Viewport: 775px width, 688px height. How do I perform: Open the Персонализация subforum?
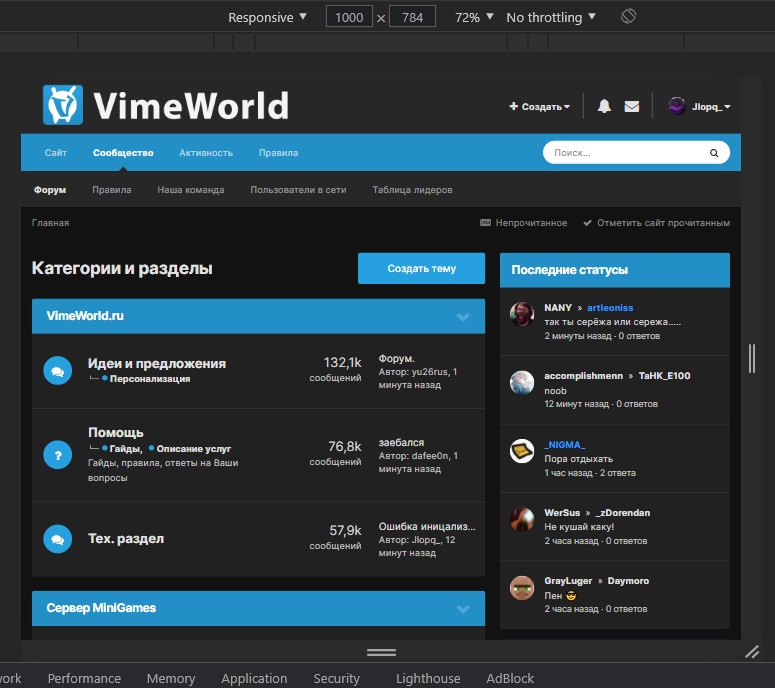pos(150,379)
